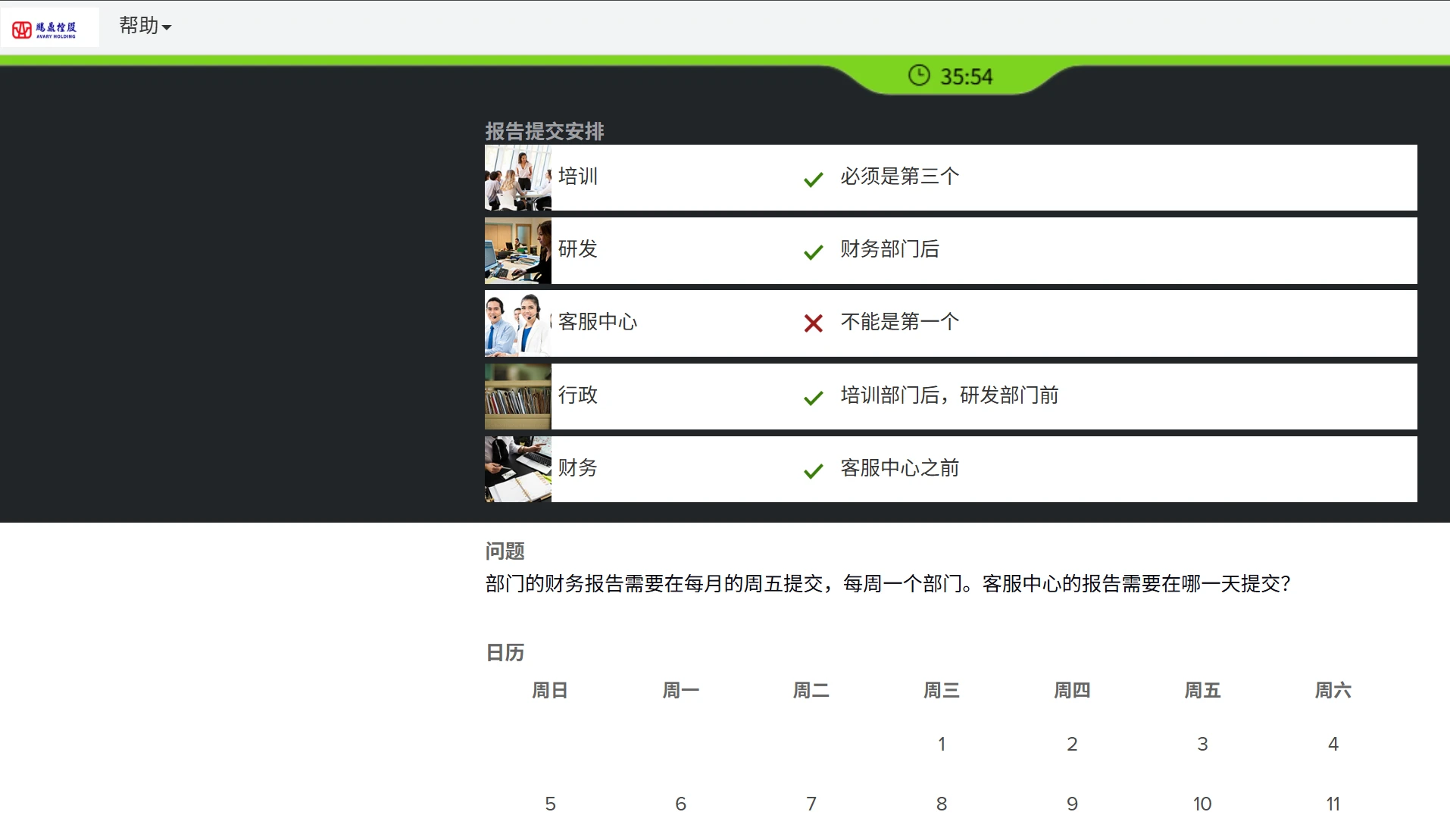Select calendar date 3 under 周五

[1202, 744]
